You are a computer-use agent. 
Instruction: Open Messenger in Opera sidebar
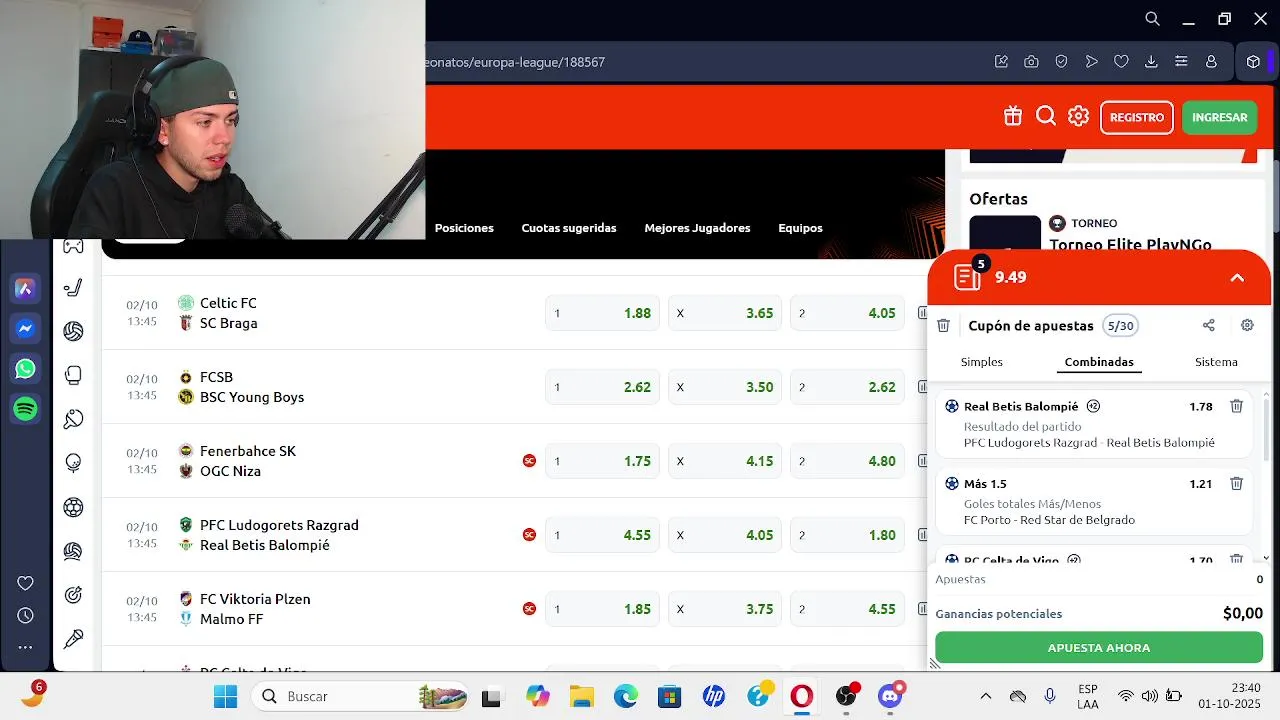coord(25,329)
